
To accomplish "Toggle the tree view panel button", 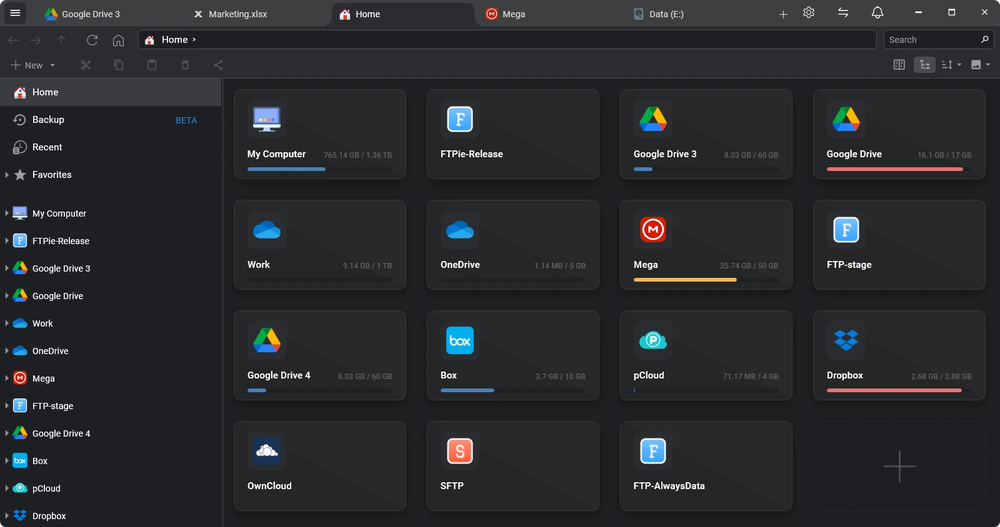I will 924,65.
